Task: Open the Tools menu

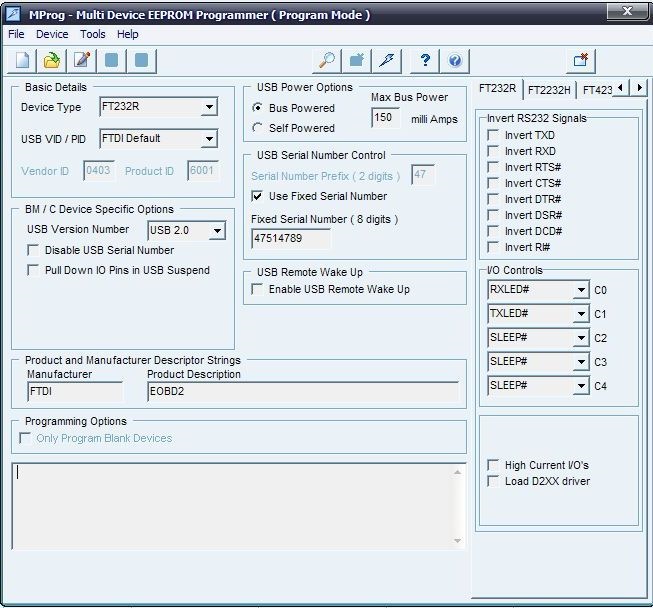Action: click(x=92, y=34)
